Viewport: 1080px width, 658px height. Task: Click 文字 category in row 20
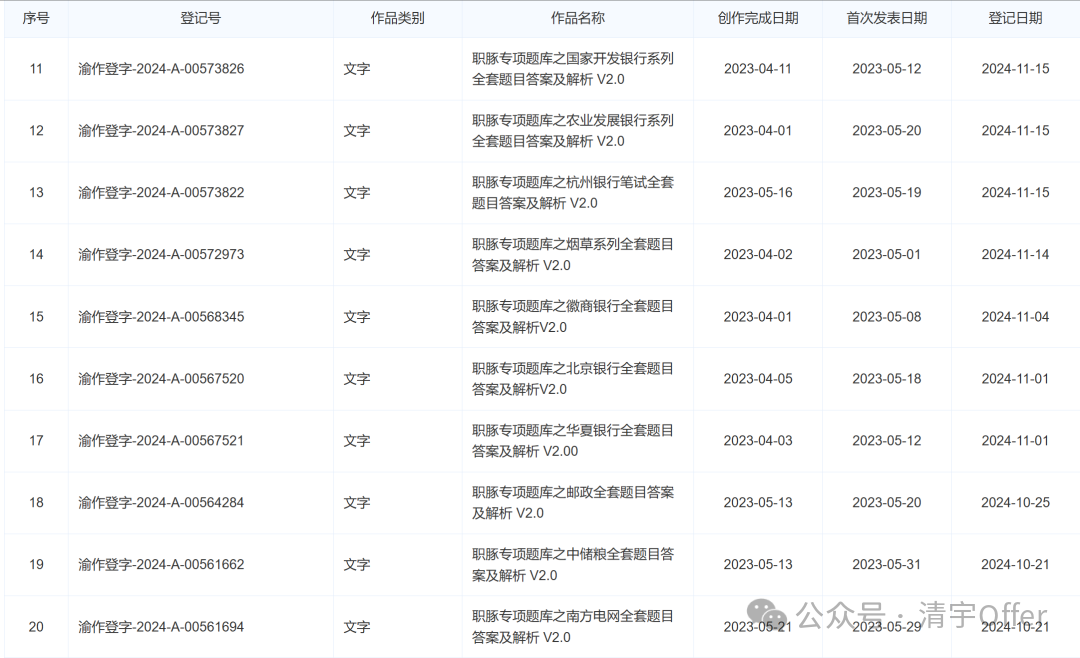357,627
